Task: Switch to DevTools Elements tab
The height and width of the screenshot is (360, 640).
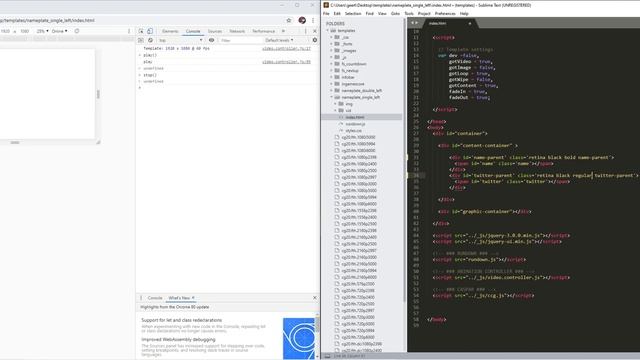Action: tap(170, 31)
